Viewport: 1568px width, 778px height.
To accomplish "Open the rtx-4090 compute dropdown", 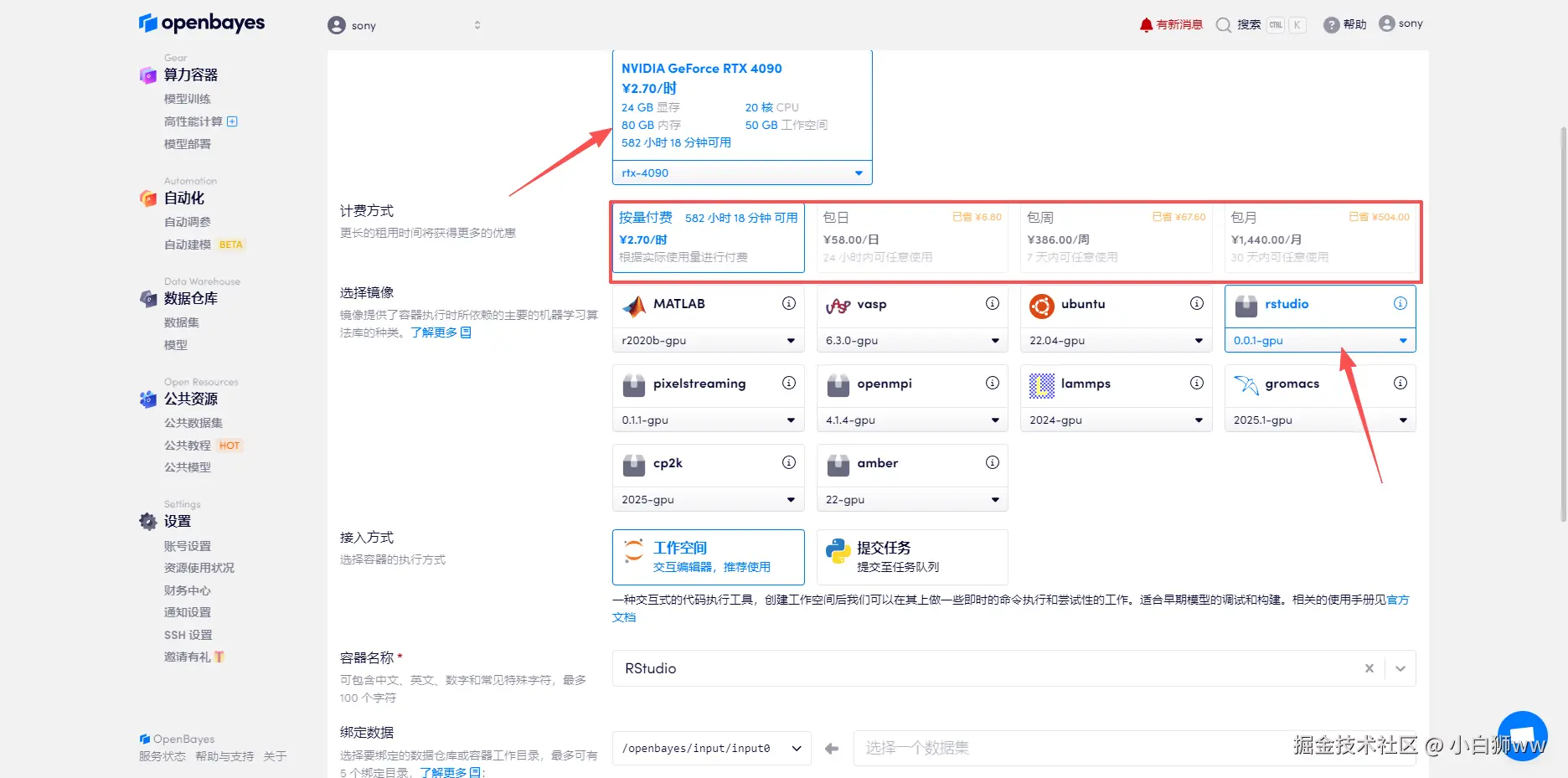I will [x=742, y=173].
